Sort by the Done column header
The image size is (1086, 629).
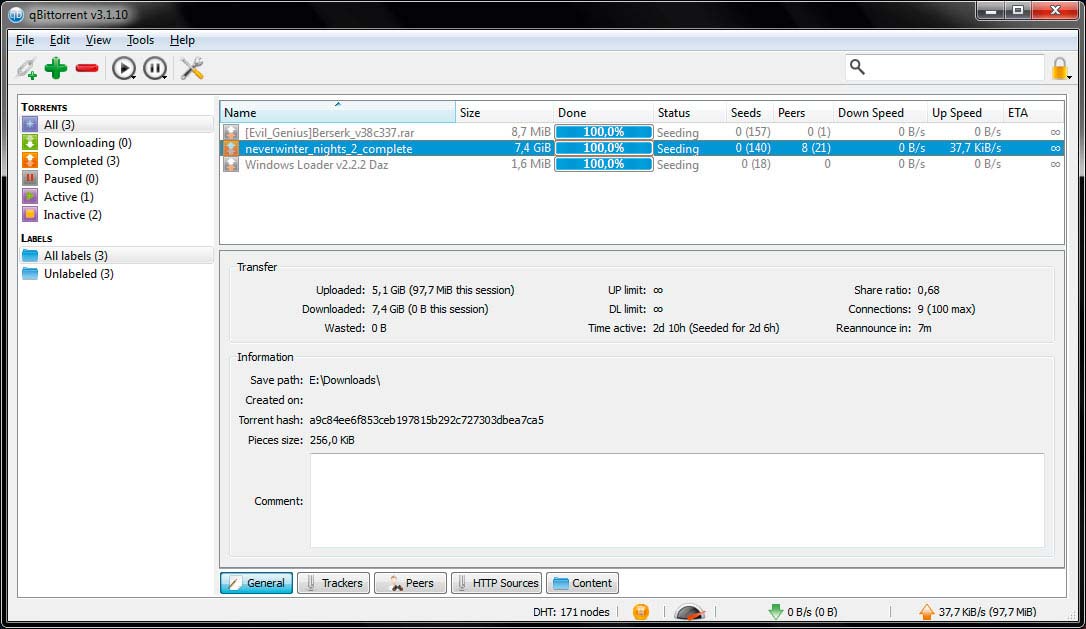tap(603, 112)
